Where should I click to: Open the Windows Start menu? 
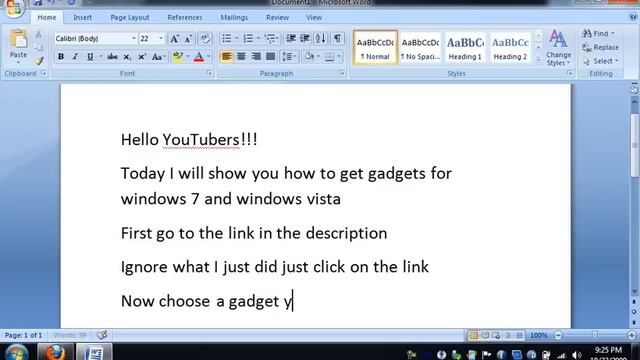(16, 353)
